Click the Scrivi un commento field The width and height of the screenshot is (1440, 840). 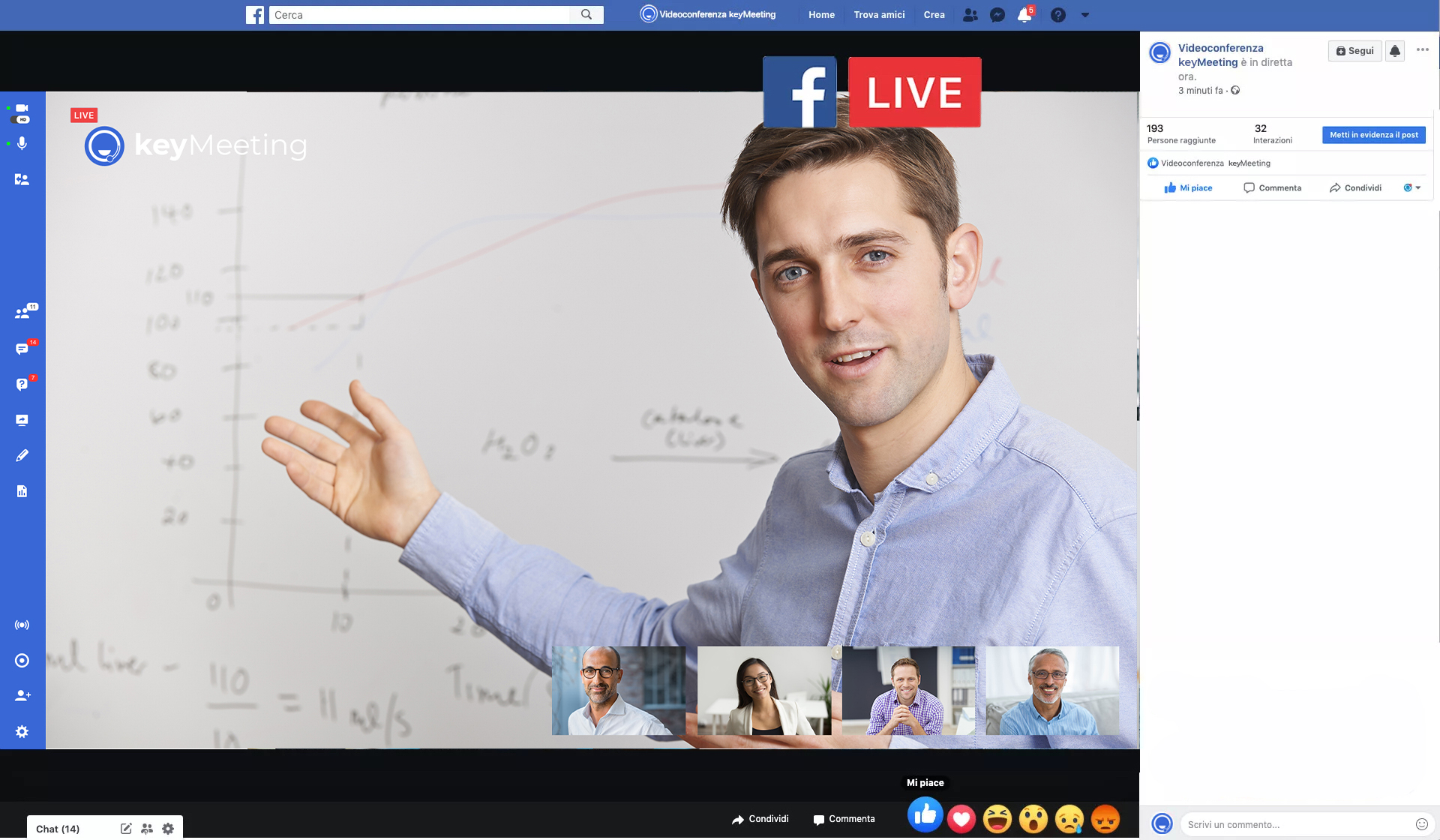(1297, 824)
